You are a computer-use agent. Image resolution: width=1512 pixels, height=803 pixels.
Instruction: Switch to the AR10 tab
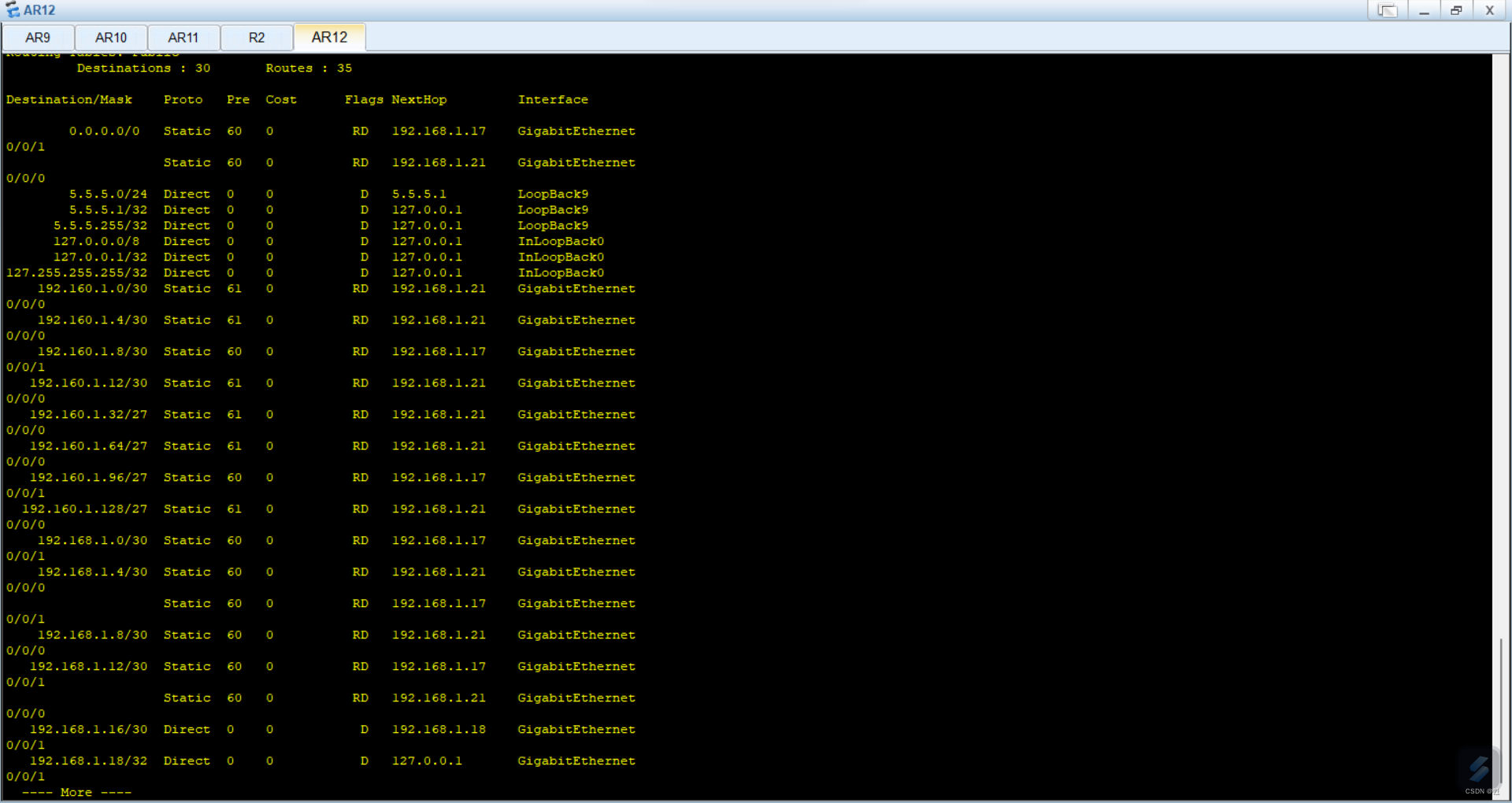(x=111, y=38)
